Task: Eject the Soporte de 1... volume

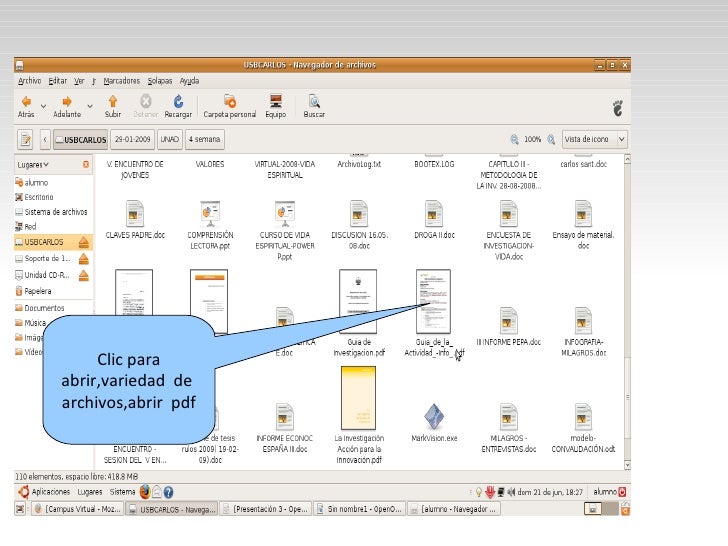Action: pyautogui.click(x=84, y=259)
